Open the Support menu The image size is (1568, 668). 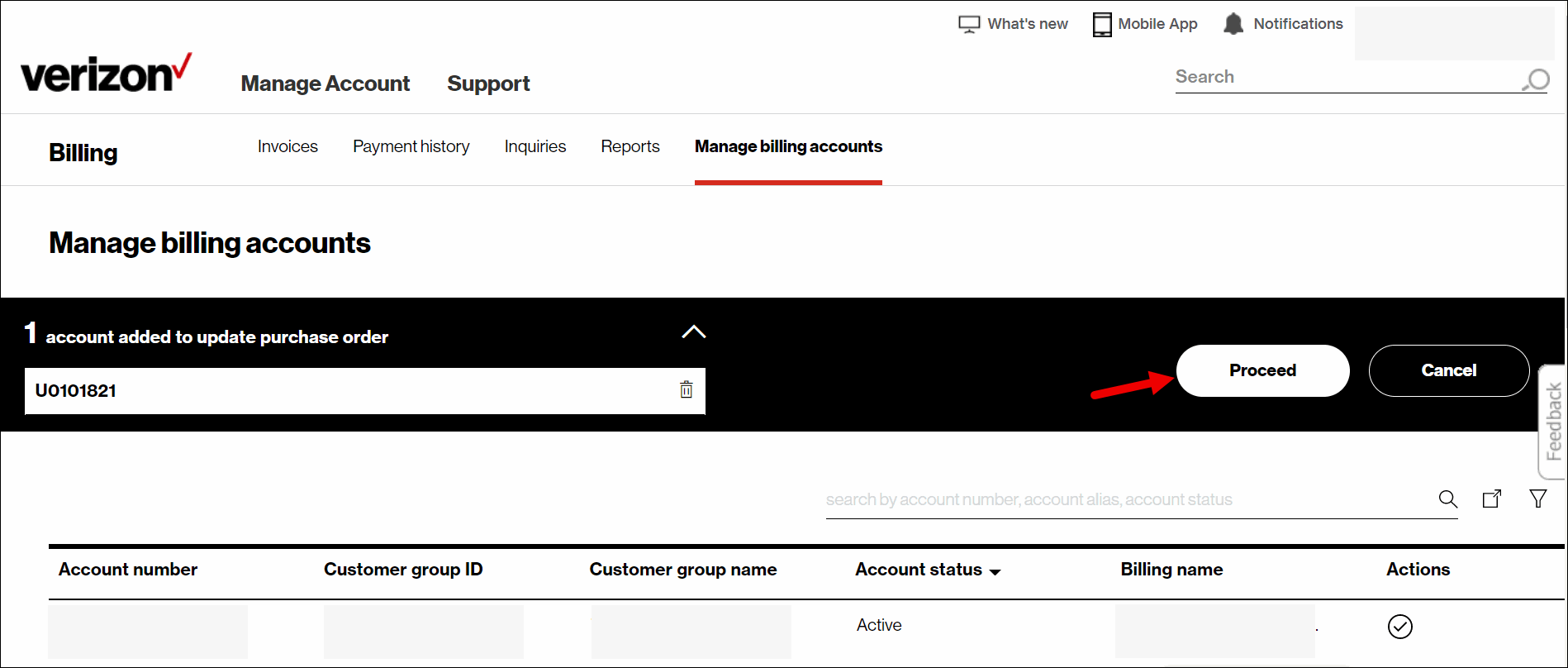[x=488, y=83]
